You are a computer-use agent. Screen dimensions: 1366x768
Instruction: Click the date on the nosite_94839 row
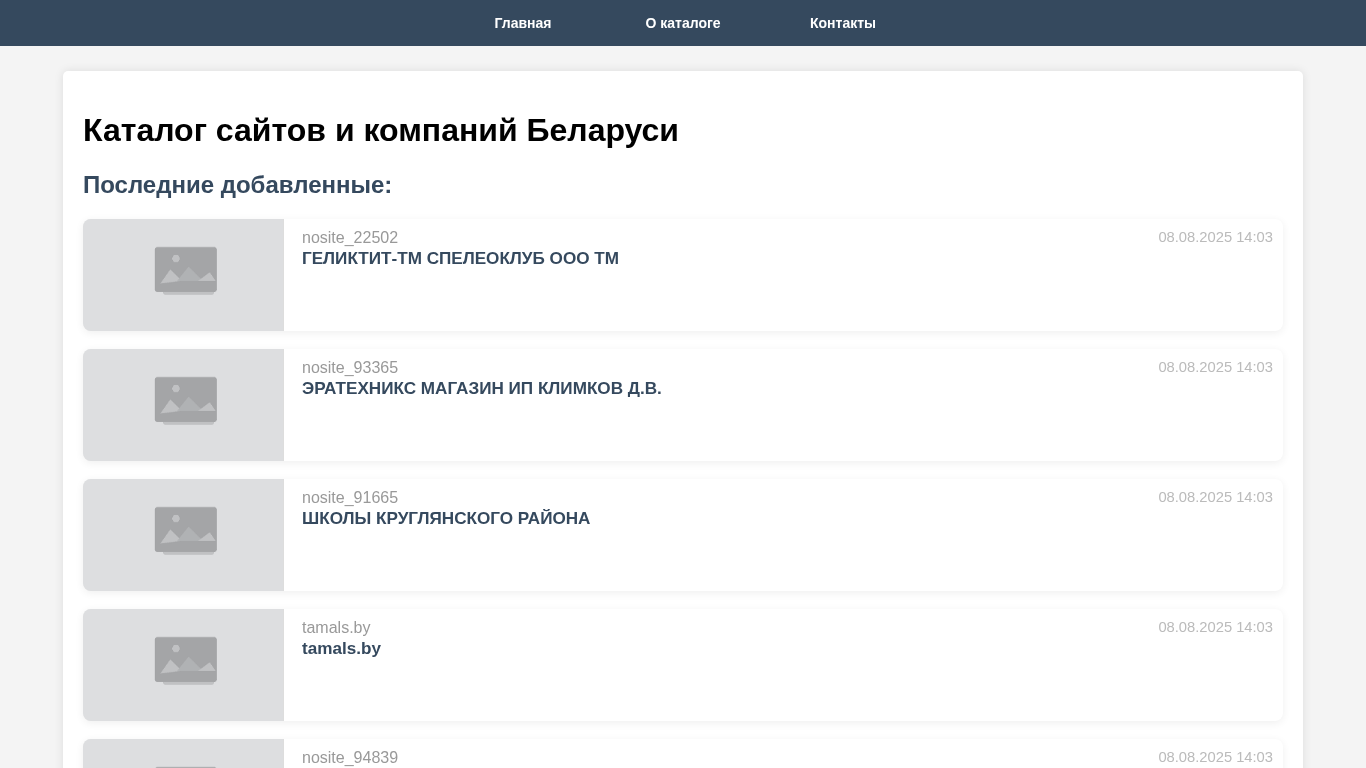coord(1215,757)
